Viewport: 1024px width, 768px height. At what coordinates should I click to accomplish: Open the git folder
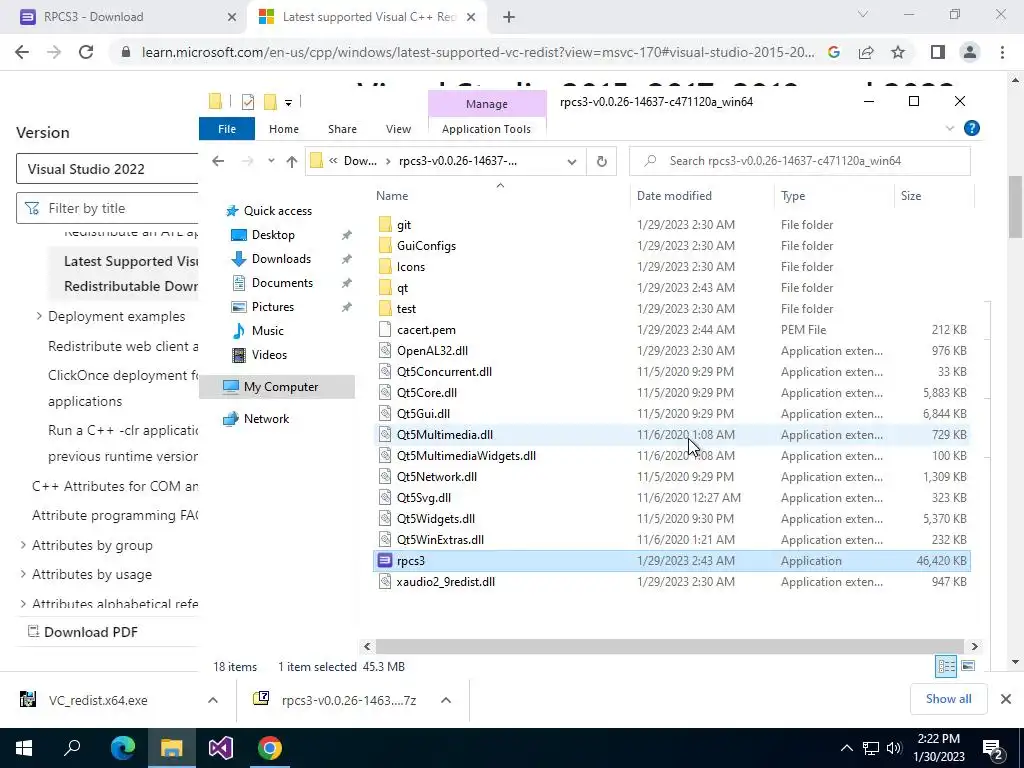(404, 225)
